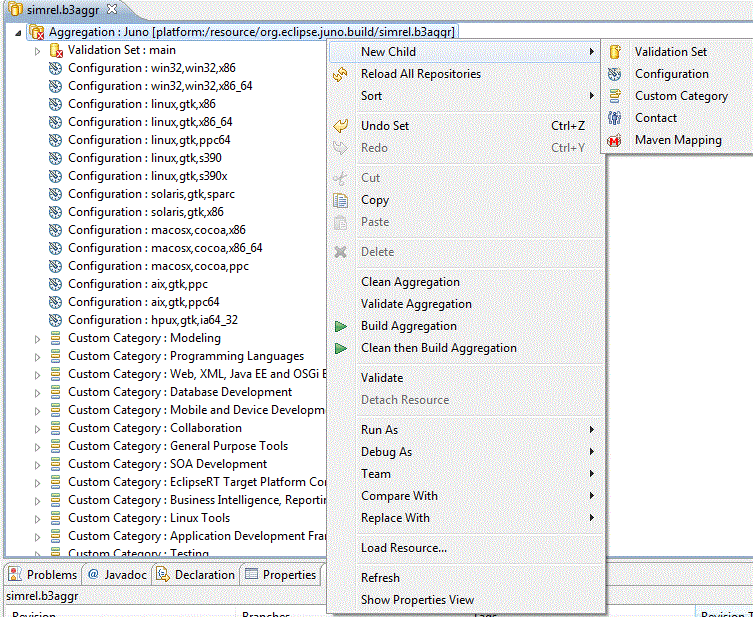Click icon of Configuration macosx,cocoa,ppc
Image resolution: width=753 pixels, height=617 pixels.
56,266
